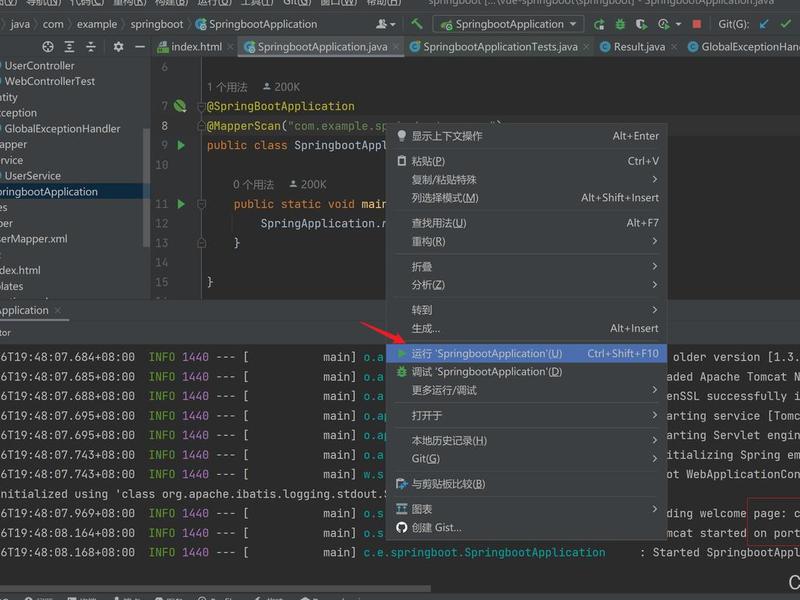This screenshot has width=800, height=600.
Task: Hide the Project panel with the minus icon
Action: [x=140, y=47]
